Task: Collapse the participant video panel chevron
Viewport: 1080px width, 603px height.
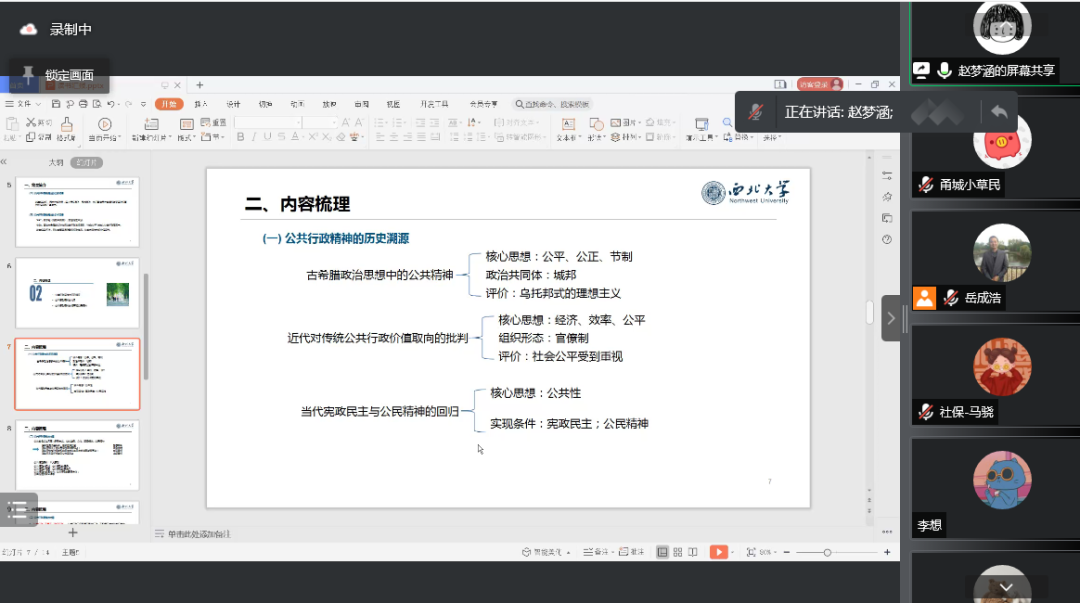Action: (891, 318)
